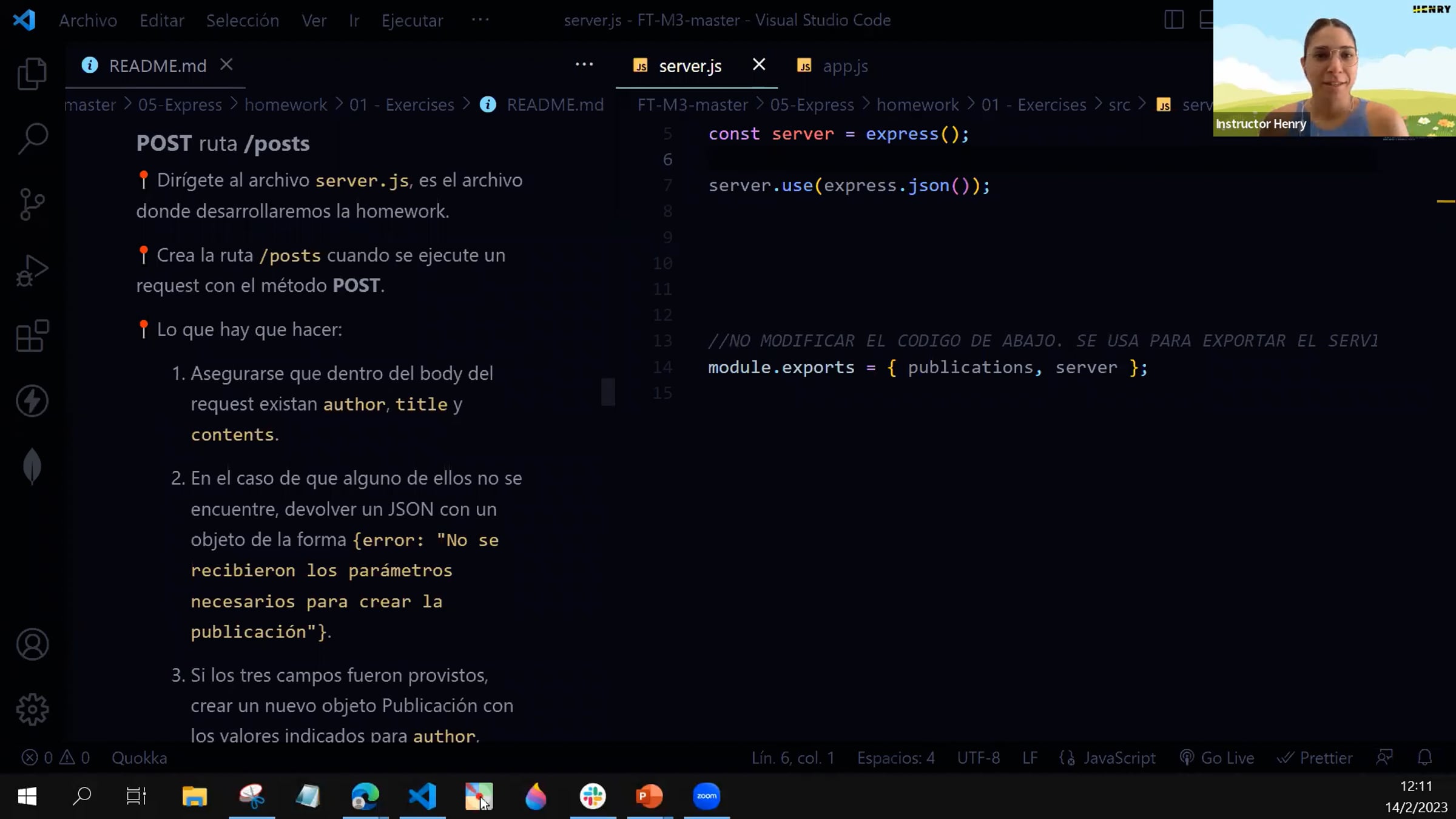
Task: Switch to the app.js tab
Action: (x=844, y=66)
